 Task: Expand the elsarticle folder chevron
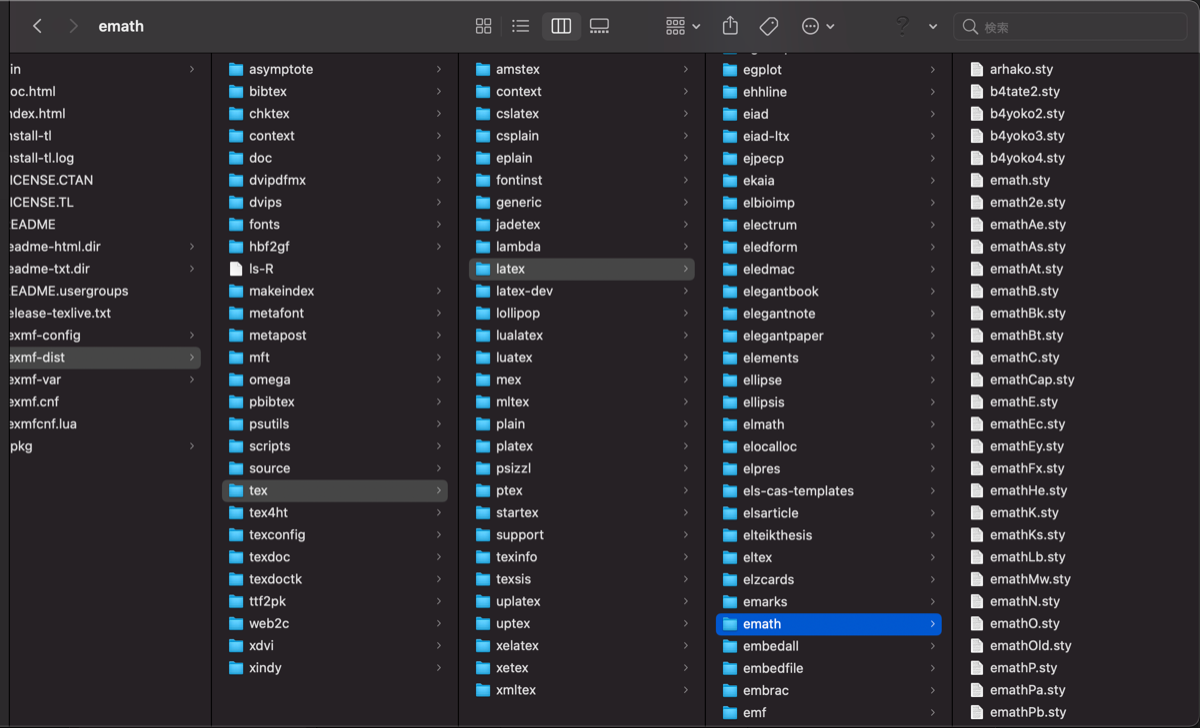[932, 513]
